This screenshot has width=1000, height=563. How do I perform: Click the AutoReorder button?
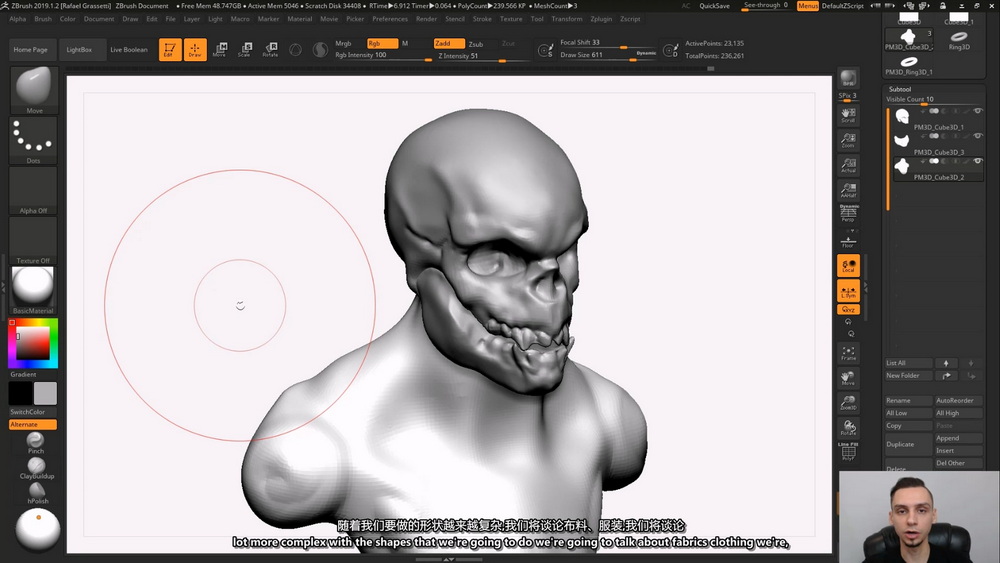[958, 400]
